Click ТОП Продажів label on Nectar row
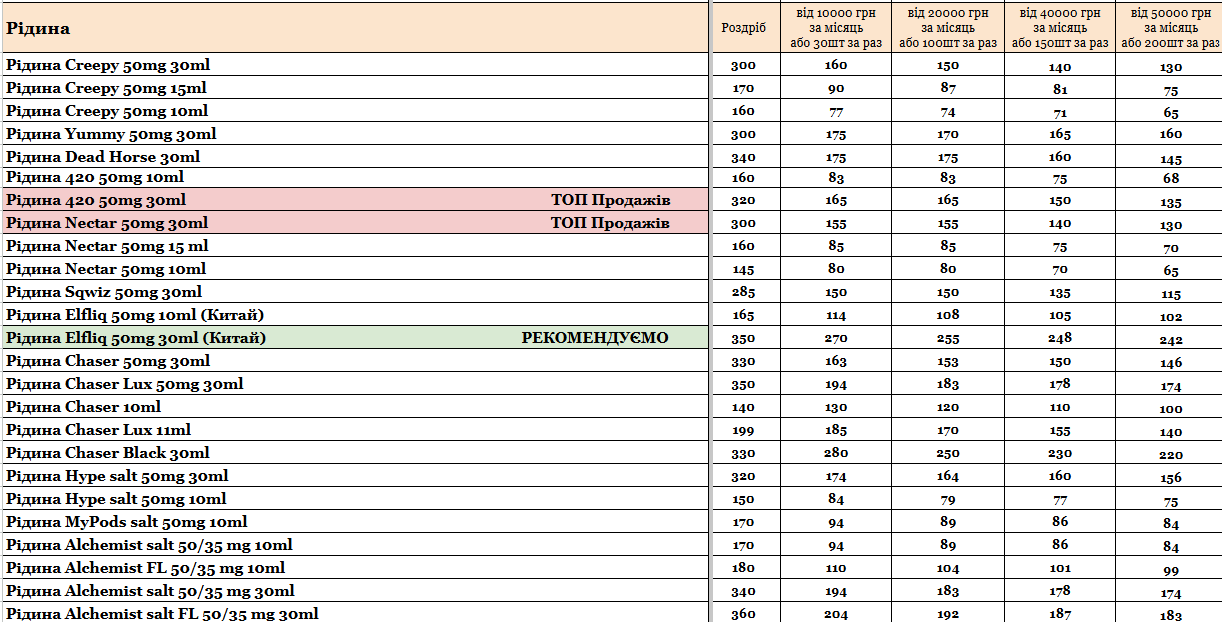 click(610, 223)
